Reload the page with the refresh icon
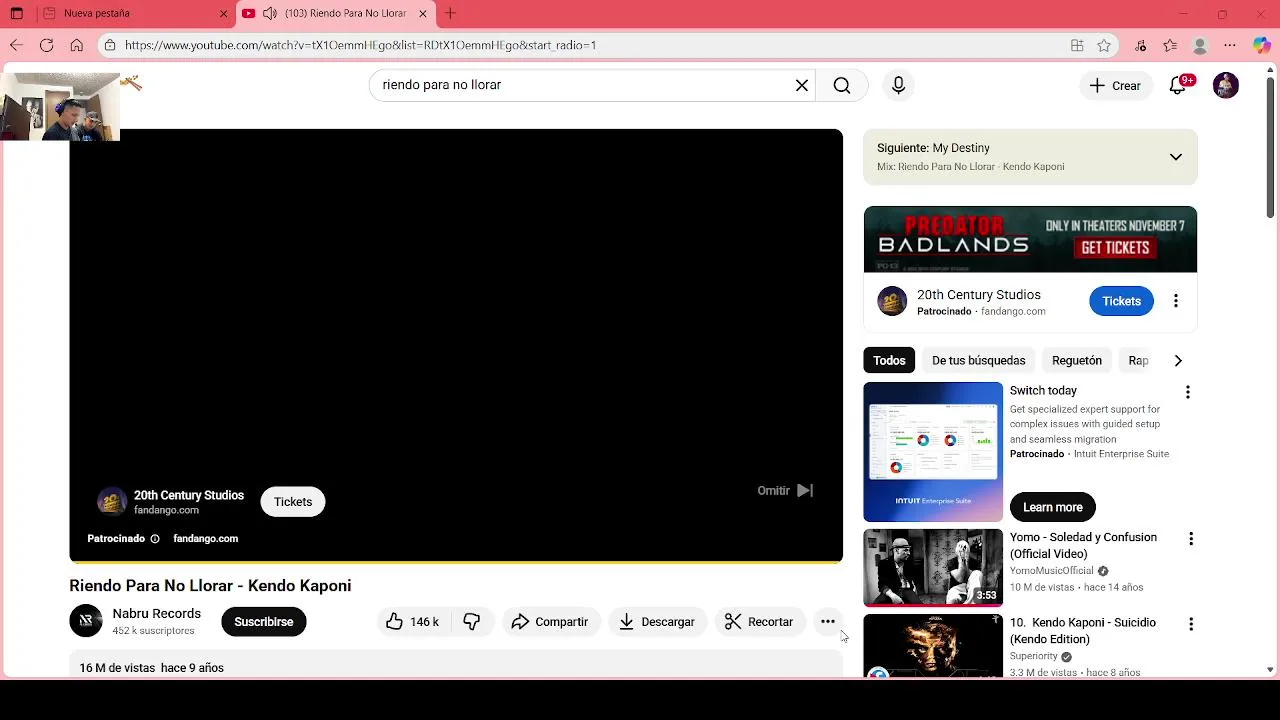The width and height of the screenshot is (1280, 720). (x=46, y=45)
